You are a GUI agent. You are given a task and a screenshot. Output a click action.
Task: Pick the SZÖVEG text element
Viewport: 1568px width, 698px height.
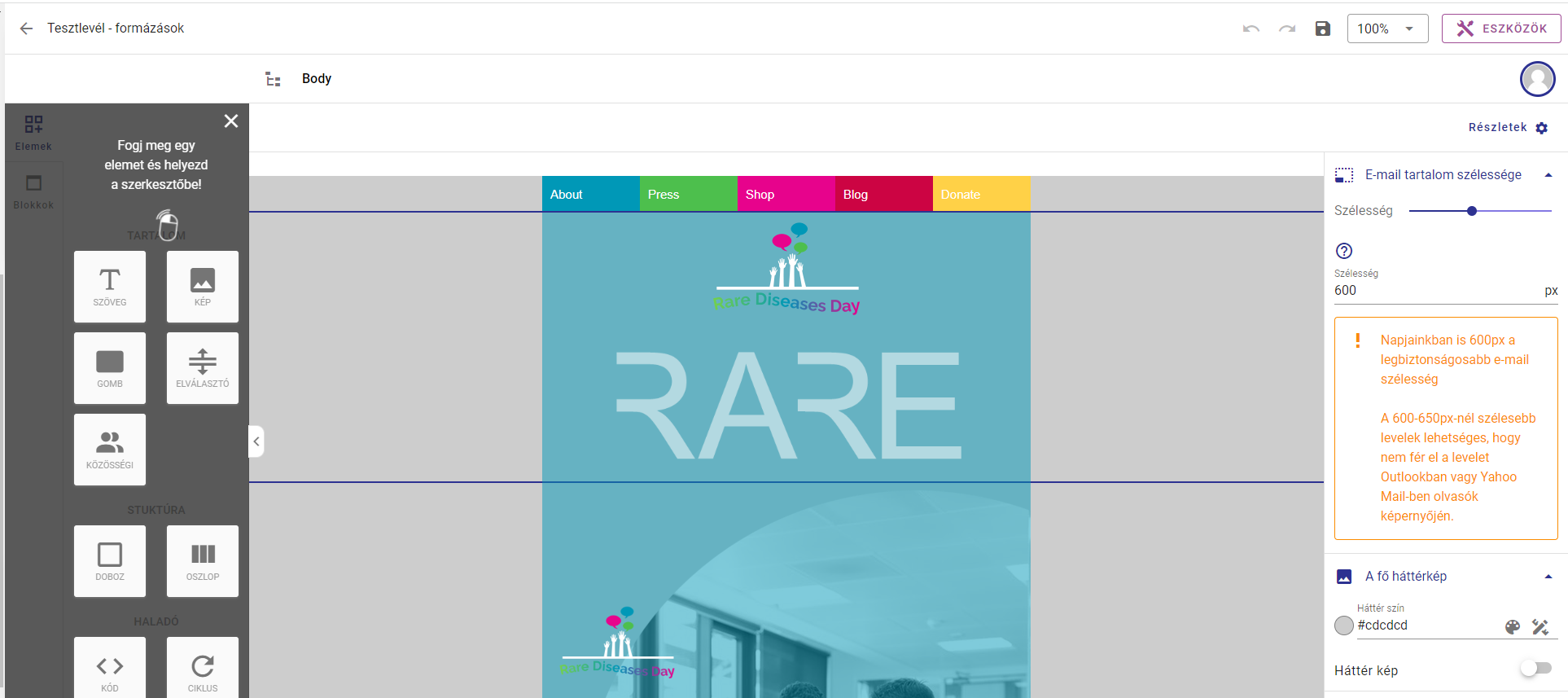tap(110, 287)
